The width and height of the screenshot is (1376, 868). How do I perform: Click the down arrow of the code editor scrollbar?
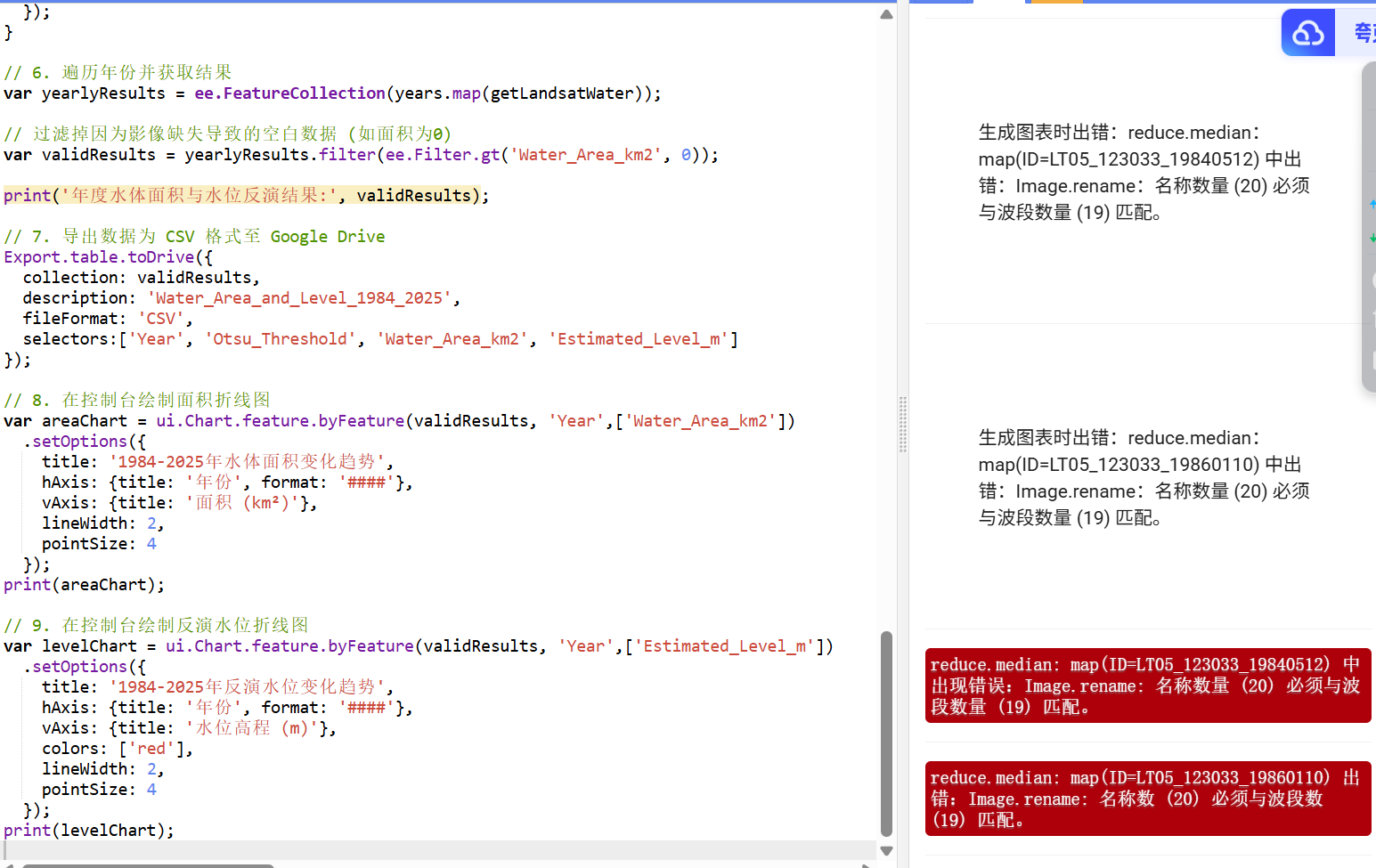pyautogui.click(x=886, y=851)
